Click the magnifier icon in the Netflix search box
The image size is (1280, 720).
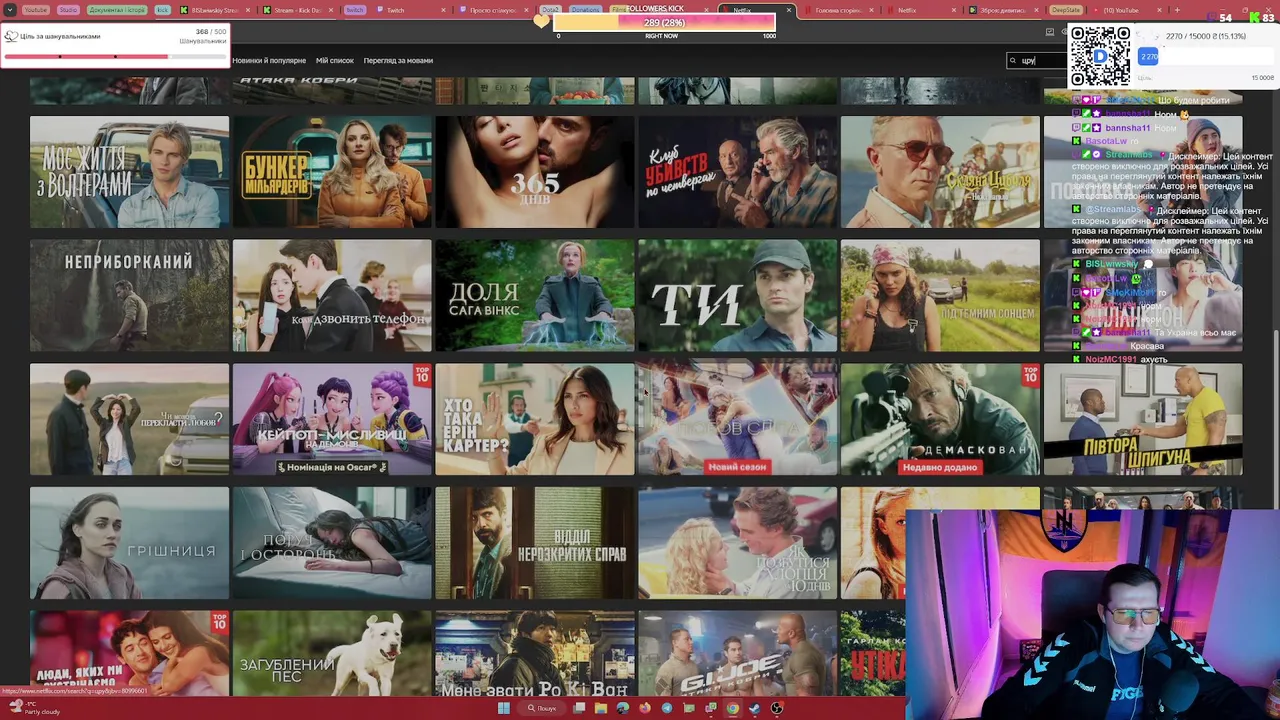click(x=1013, y=60)
